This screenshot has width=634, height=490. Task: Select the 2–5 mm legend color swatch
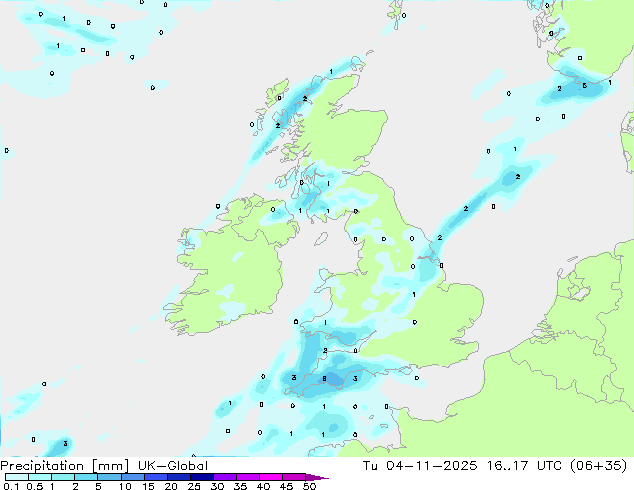tap(86, 477)
